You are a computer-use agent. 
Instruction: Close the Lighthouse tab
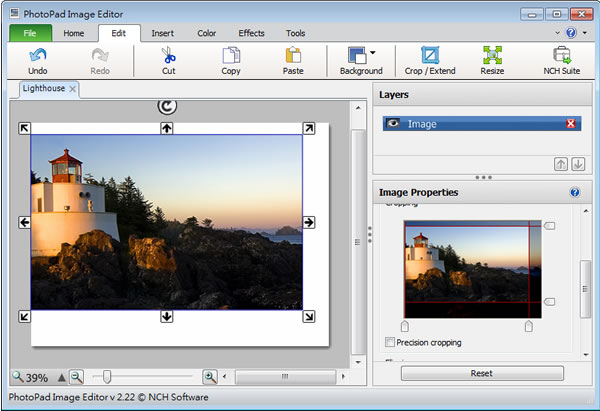point(72,89)
